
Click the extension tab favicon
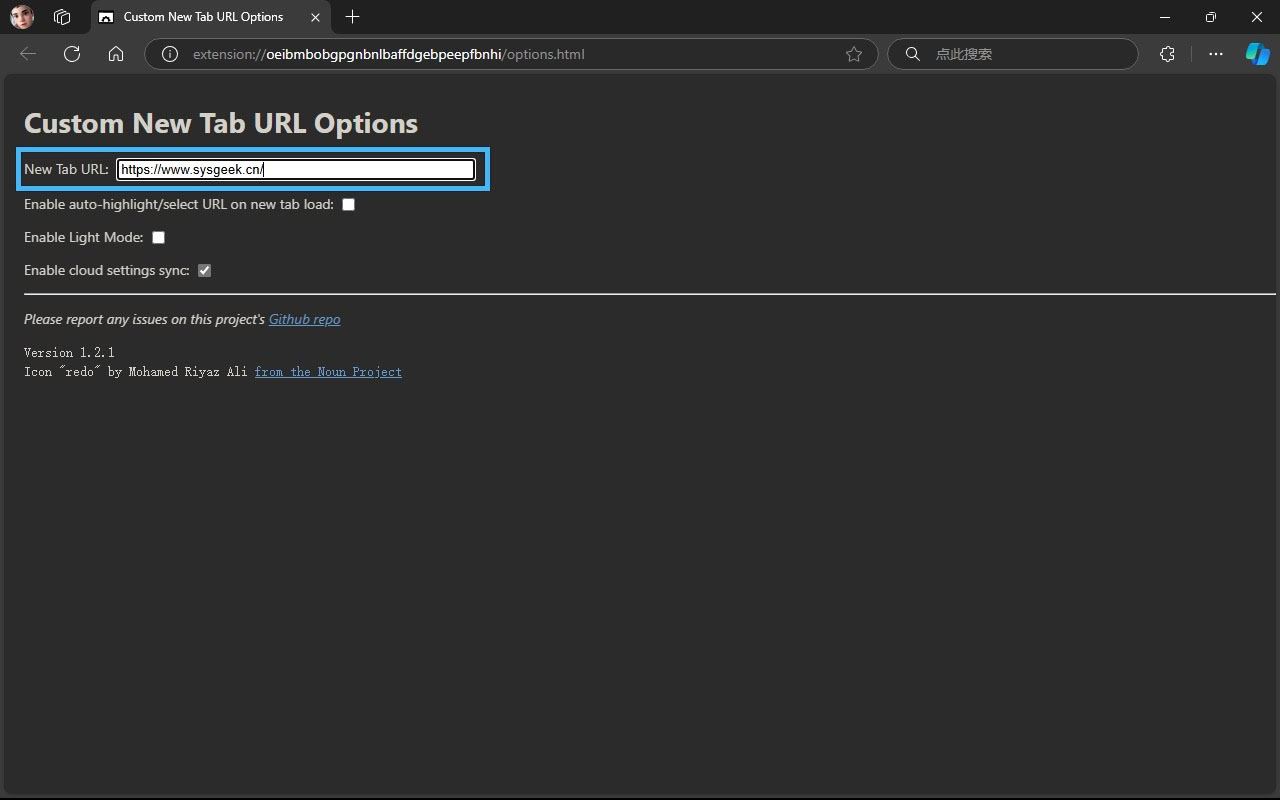pyautogui.click(x=106, y=17)
